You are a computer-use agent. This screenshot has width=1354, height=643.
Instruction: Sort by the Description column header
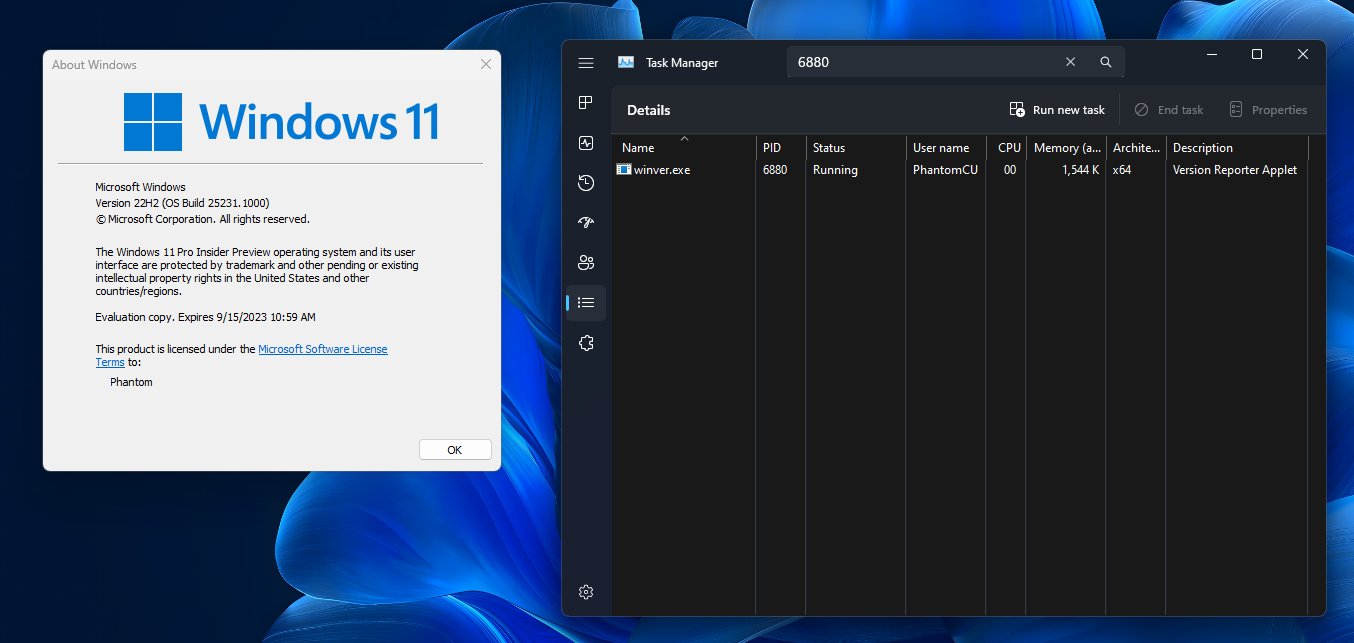click(x=1237, y=147)
